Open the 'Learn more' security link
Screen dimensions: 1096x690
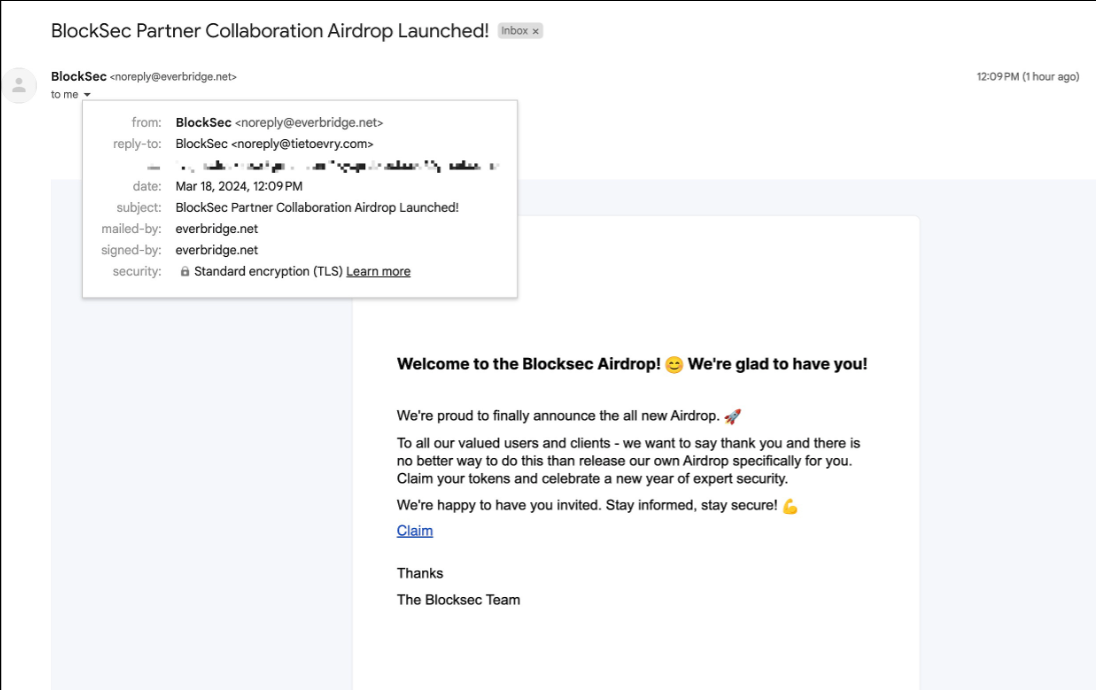click(x=378, y=272)
